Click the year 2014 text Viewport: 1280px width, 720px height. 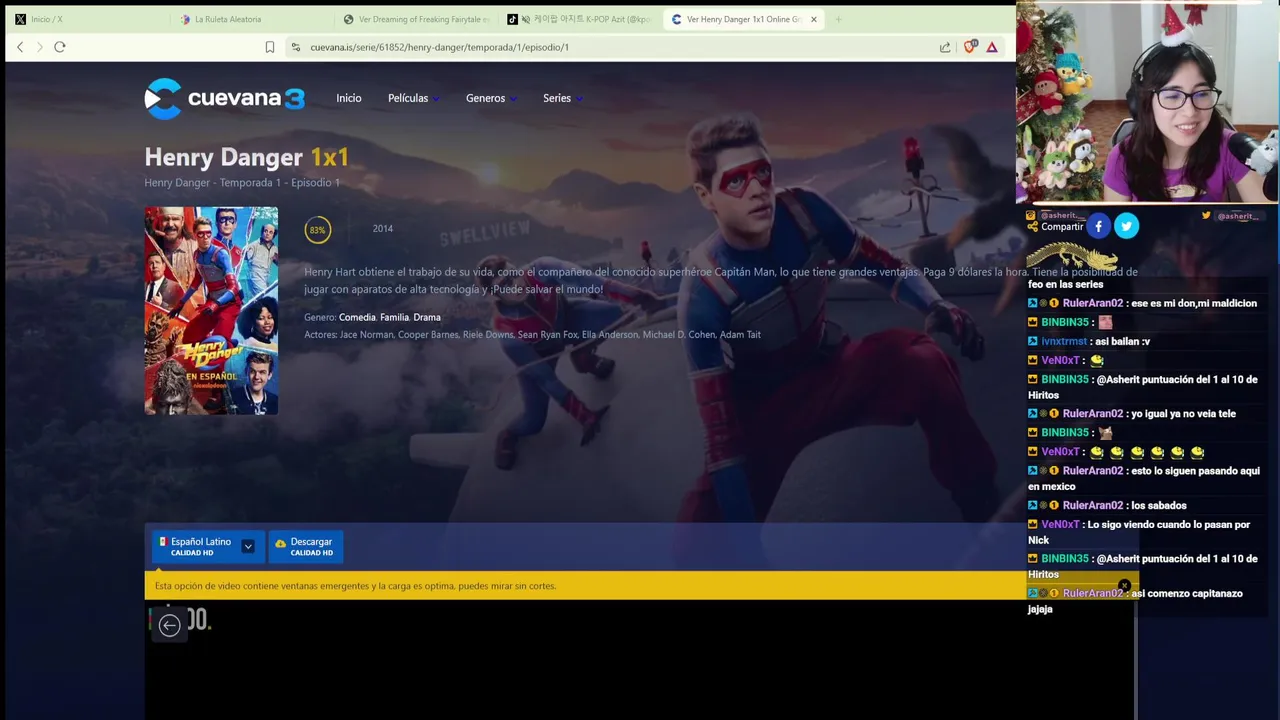[383, 229]
